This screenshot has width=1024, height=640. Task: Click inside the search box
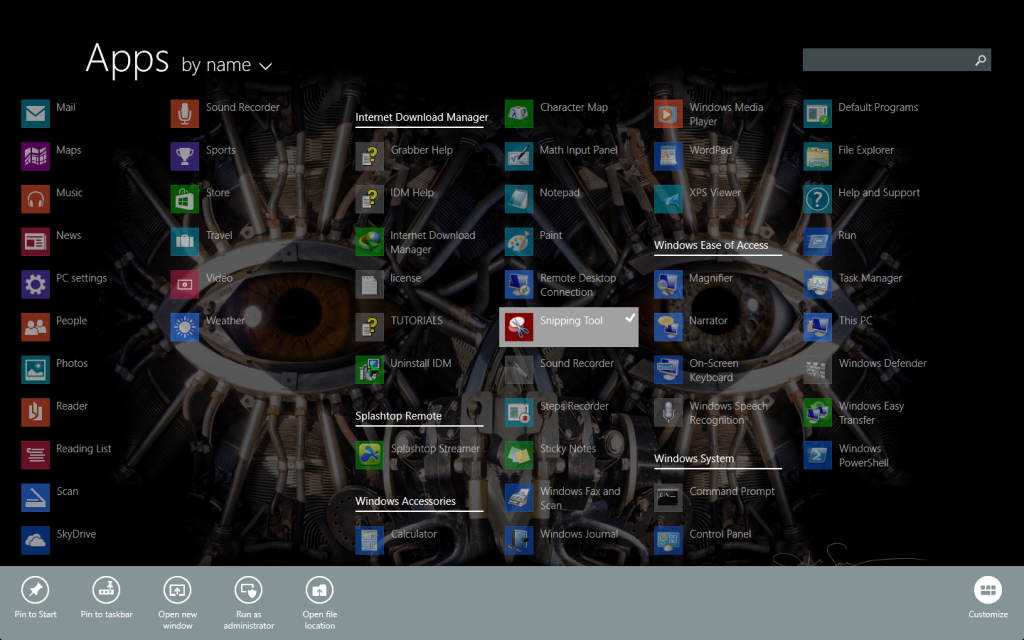(890, 59)
